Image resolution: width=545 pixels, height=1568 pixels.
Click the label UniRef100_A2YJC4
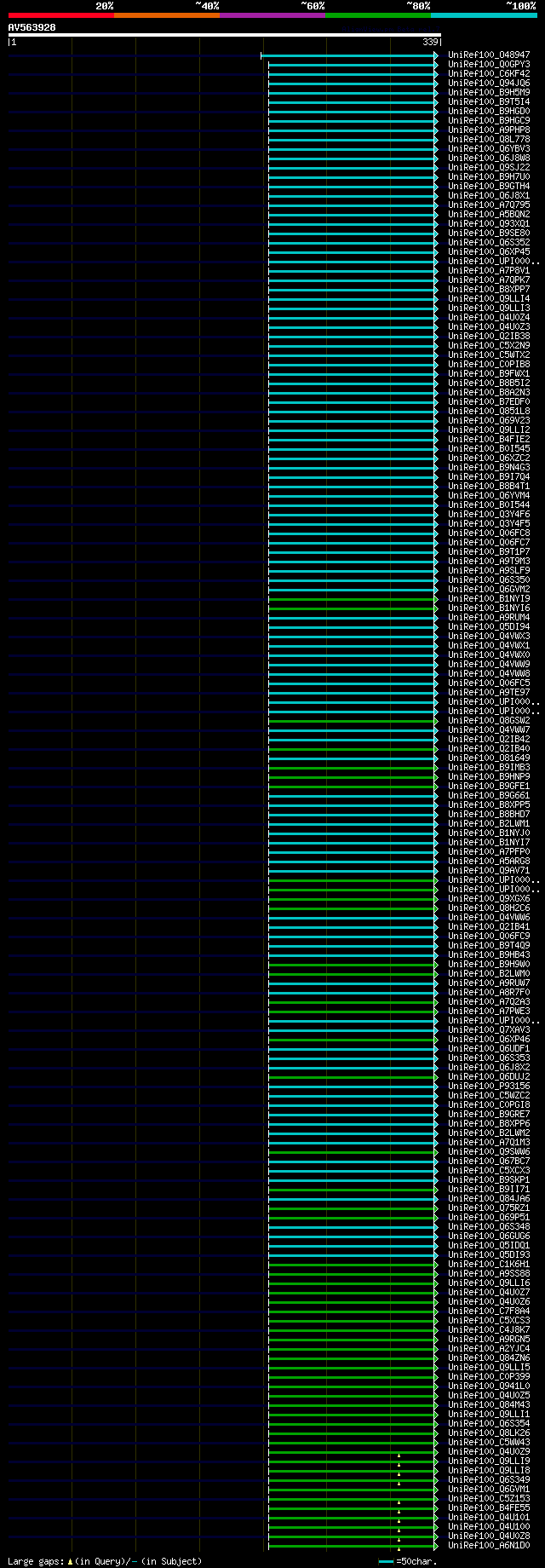(x=489, y=1348)
